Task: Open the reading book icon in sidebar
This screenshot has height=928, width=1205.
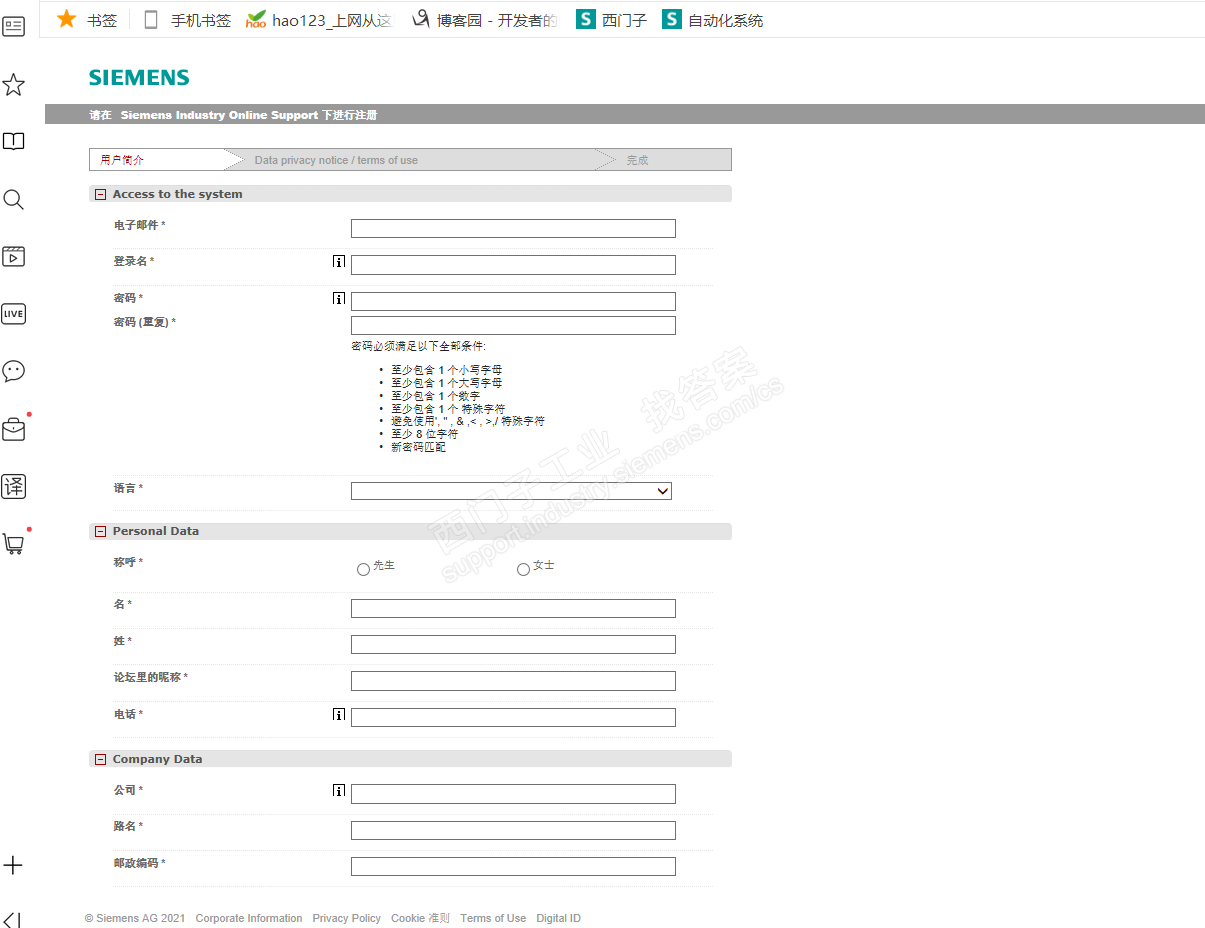Action: pos(13,142)
